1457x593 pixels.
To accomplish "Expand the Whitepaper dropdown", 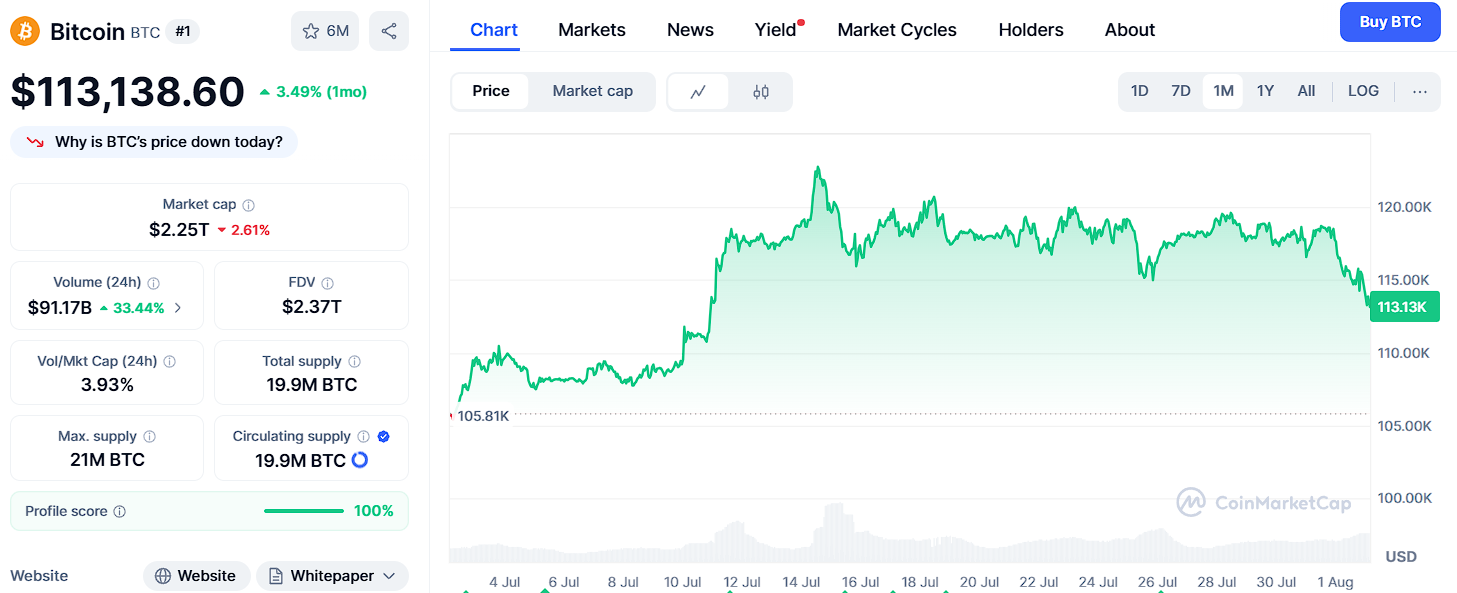I will point(332,576).
